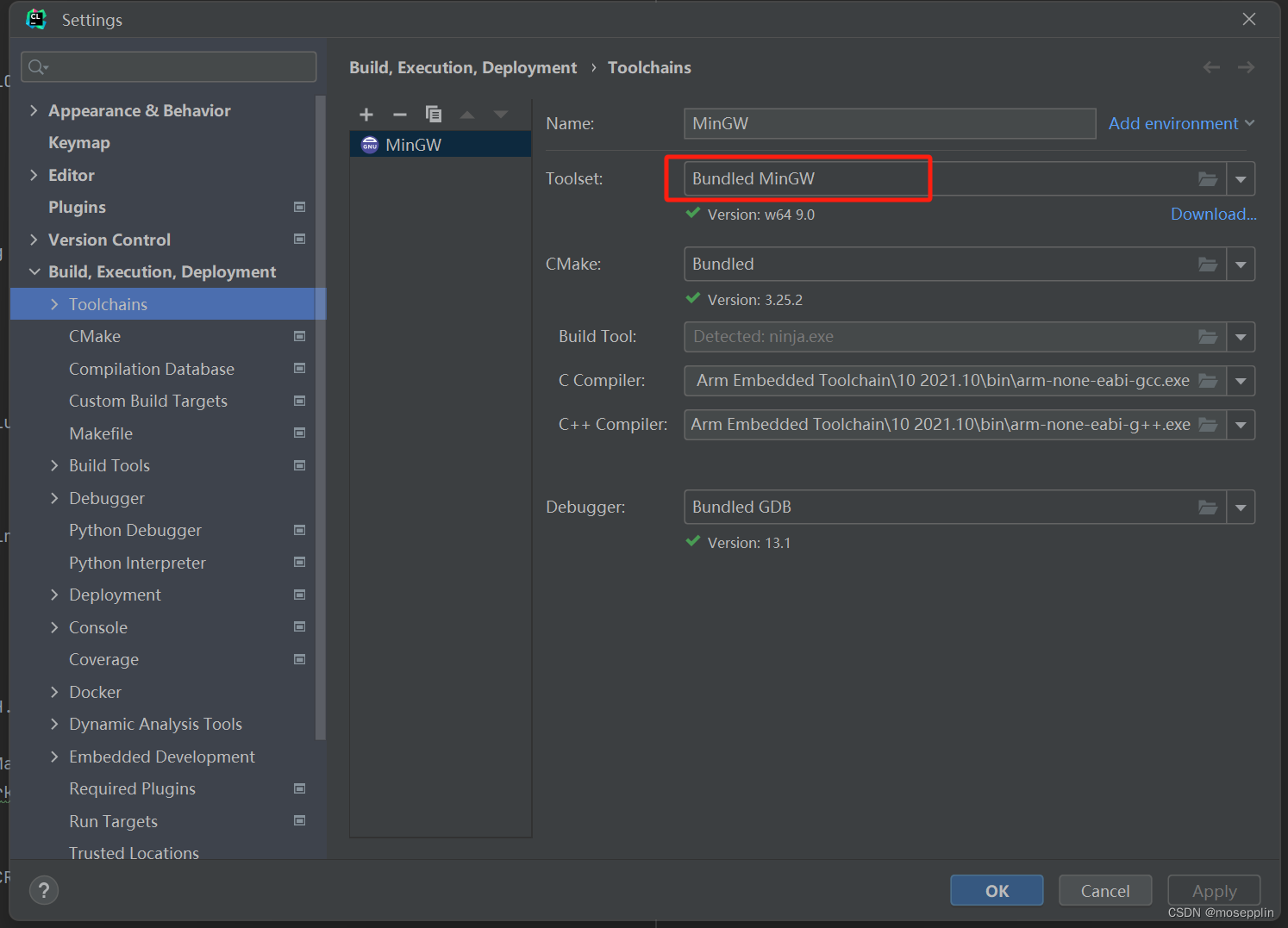The image size is (1288, 928).
Task: Open the Plugins settings page
Action: [x=77, y=208]
